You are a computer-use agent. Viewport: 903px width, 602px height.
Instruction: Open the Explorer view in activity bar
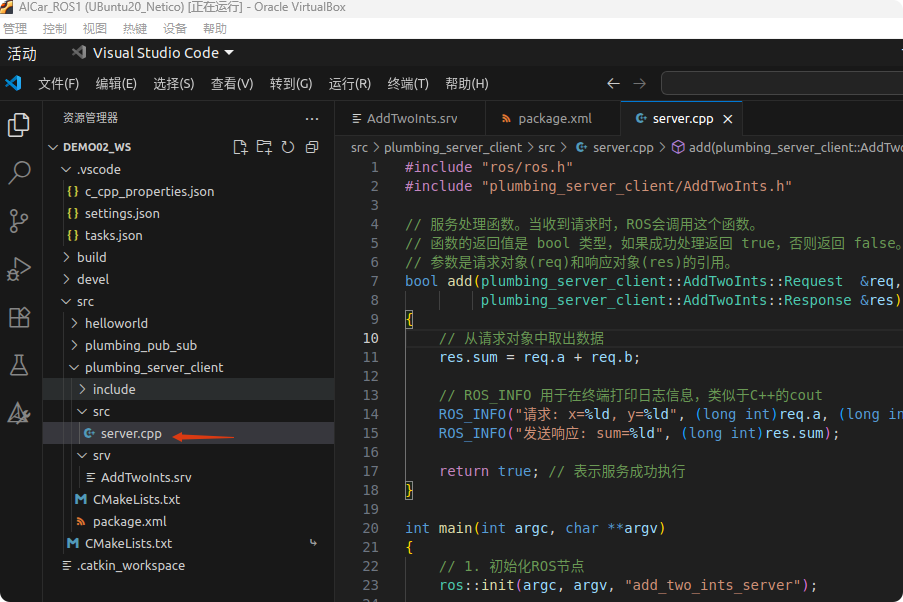pyautogui.click(x=19, y=125)
